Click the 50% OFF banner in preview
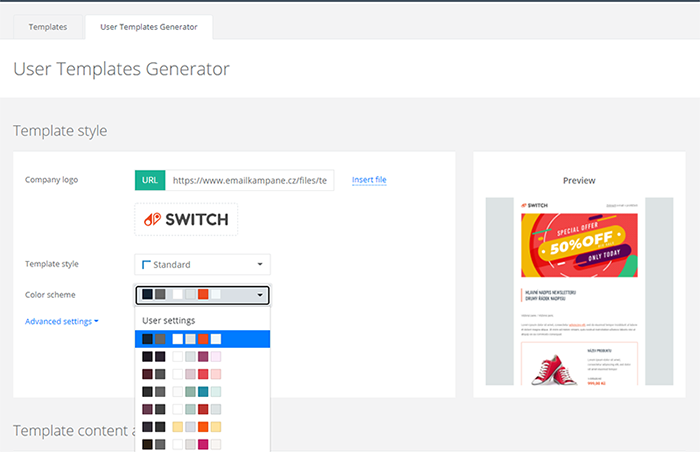The width and height of the screenshot is (700, 452). coord(579,245)
